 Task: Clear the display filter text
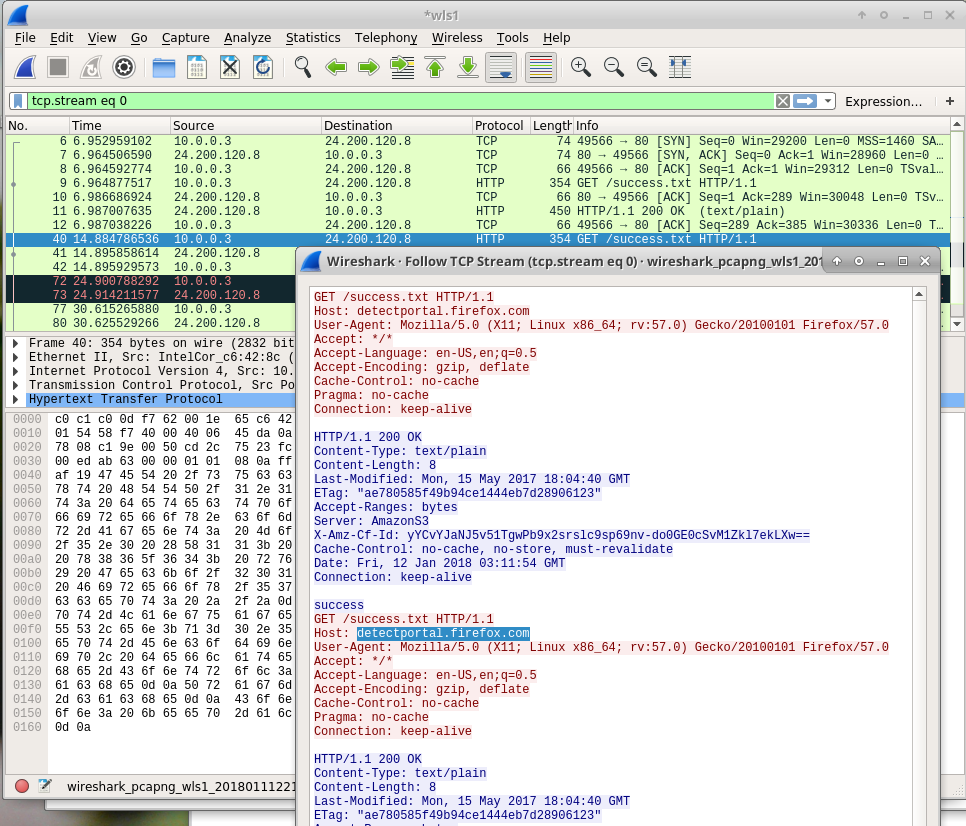[x=782, y=101]
